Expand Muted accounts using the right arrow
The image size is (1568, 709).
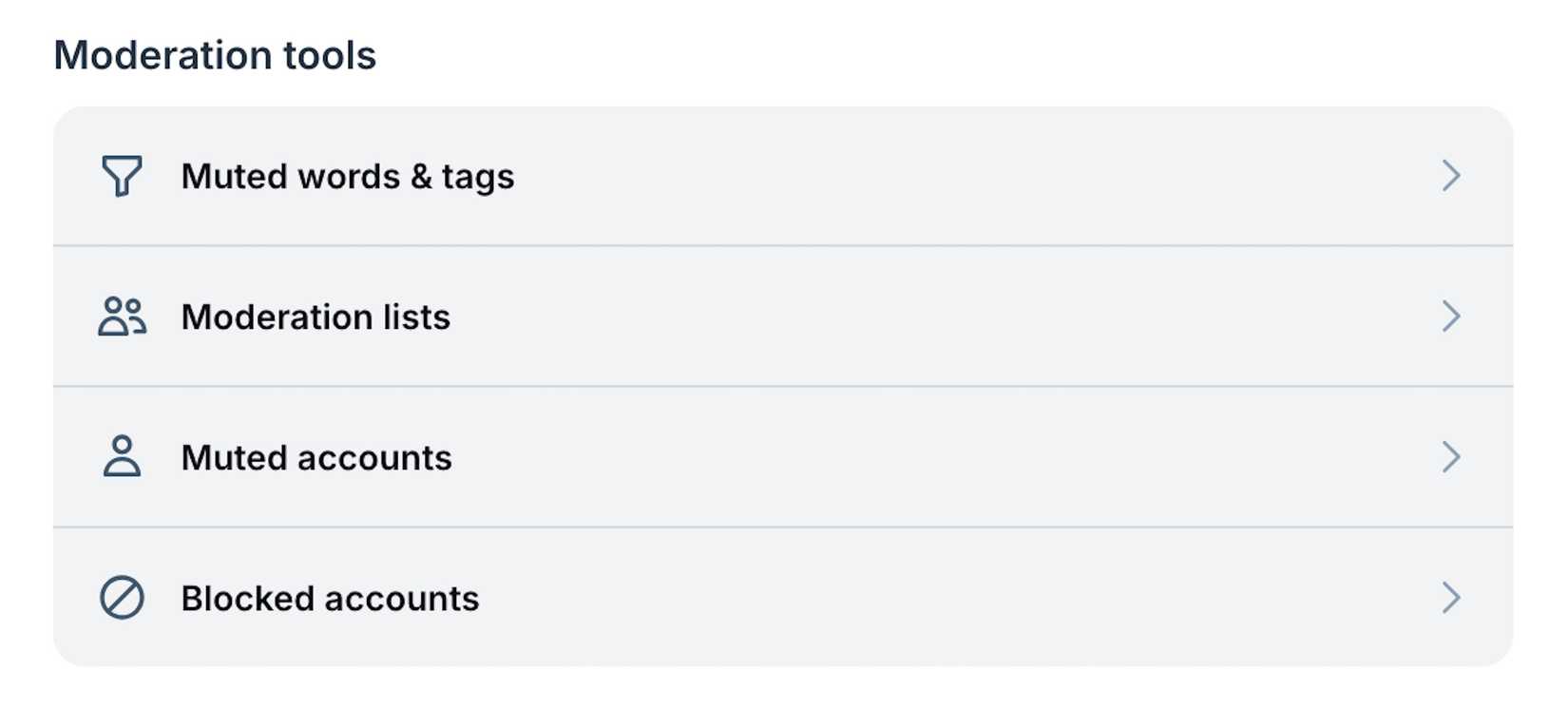1451,457
